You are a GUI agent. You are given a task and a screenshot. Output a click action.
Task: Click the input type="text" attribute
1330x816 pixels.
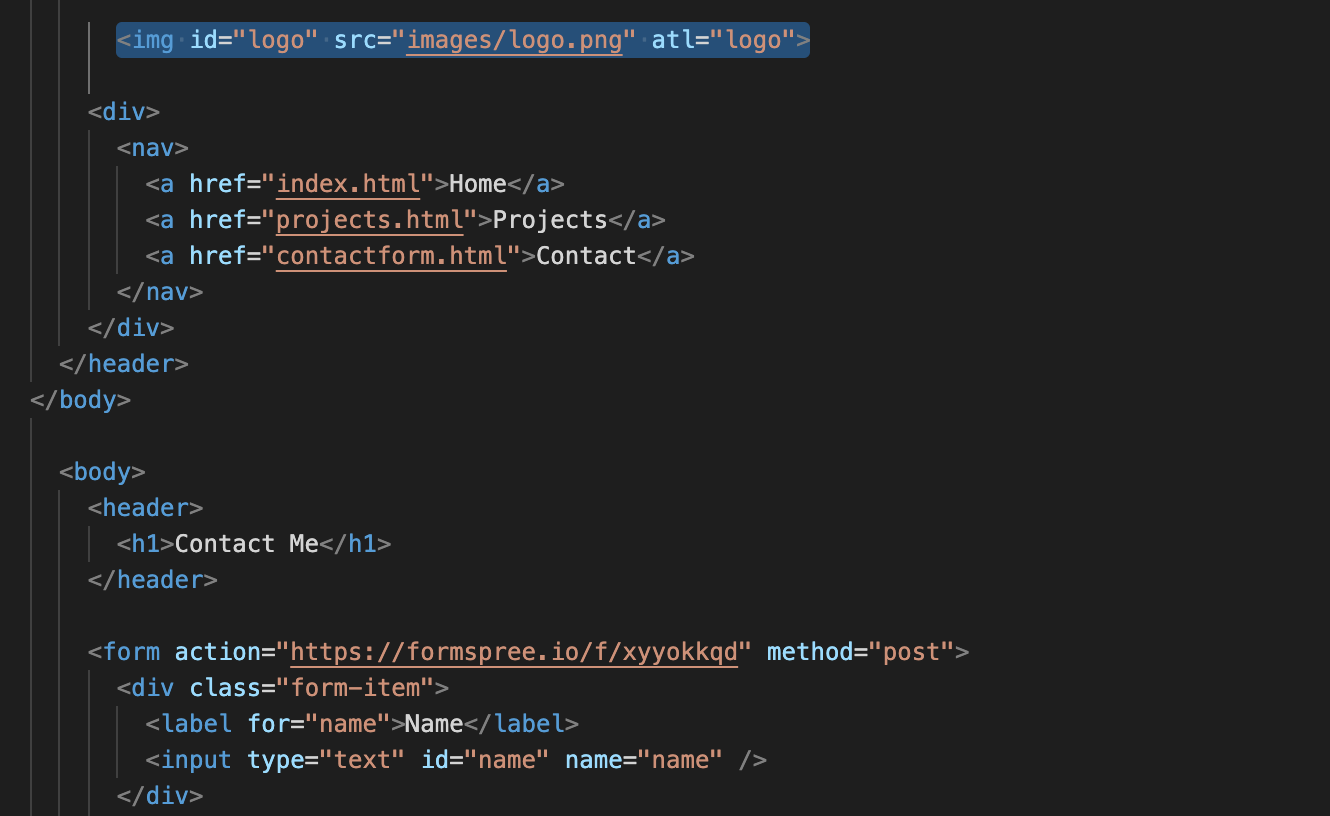click(326, 760)
